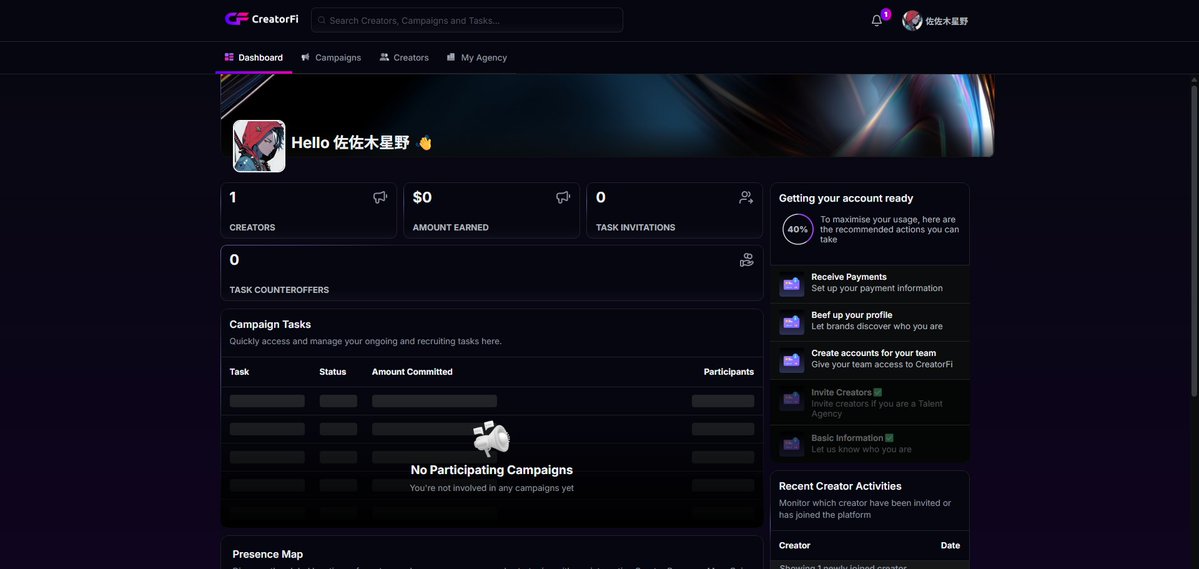The image size is (1199, 569).
Task: Click the Basic Information row icon
Action: click(x=791, y=445)
